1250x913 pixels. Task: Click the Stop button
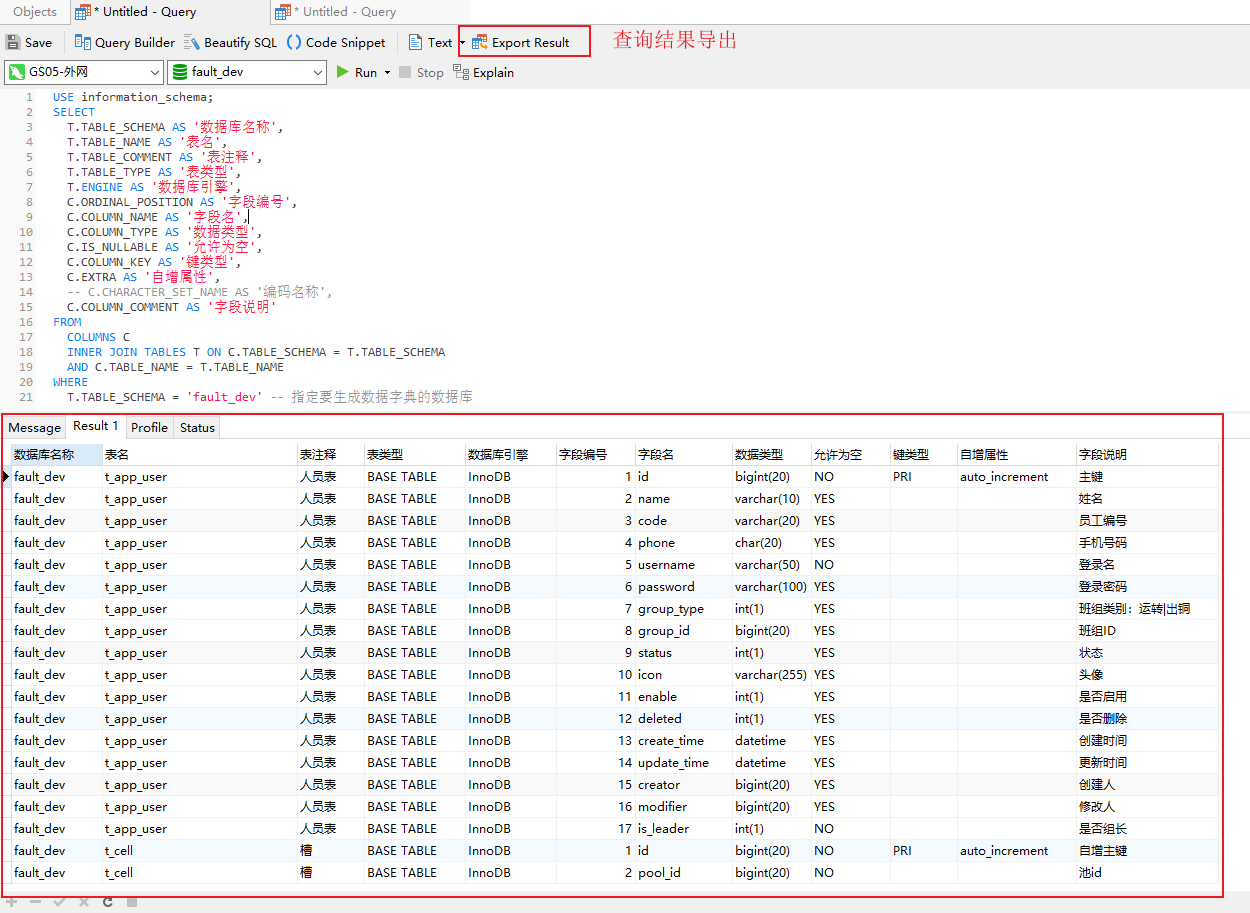[421, 72]
